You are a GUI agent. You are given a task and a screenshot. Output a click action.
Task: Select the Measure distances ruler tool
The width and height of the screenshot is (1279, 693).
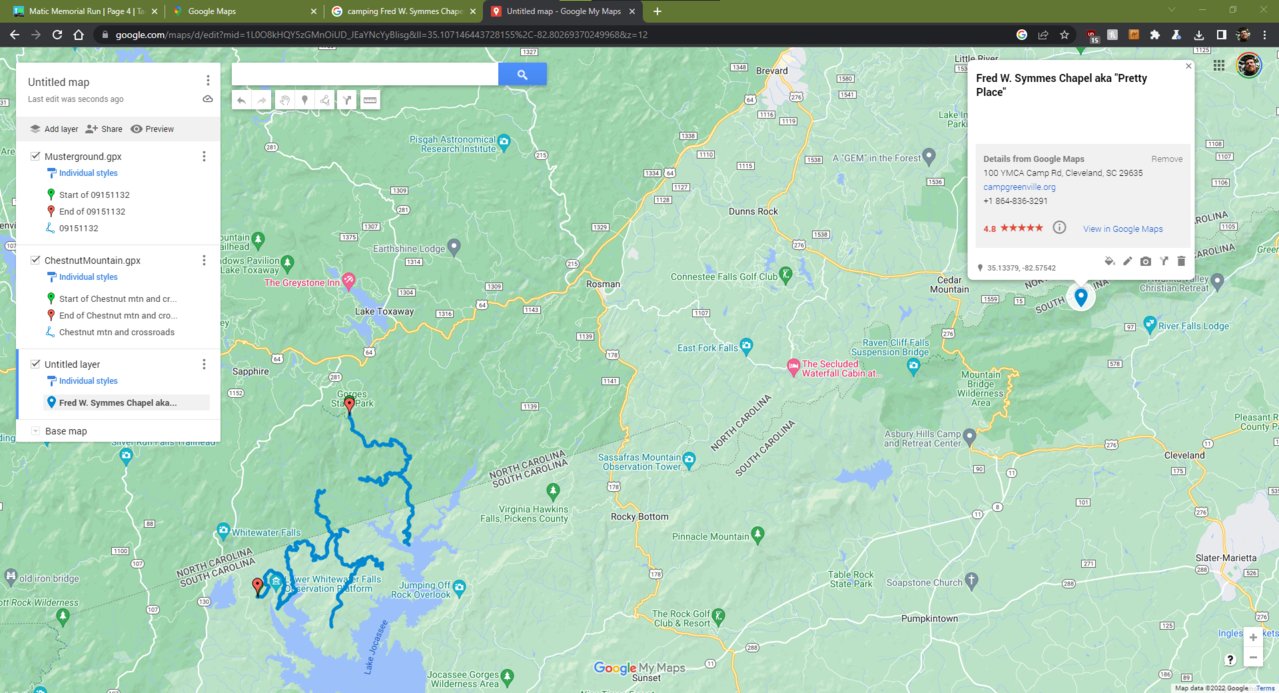(x=370, y=100)
